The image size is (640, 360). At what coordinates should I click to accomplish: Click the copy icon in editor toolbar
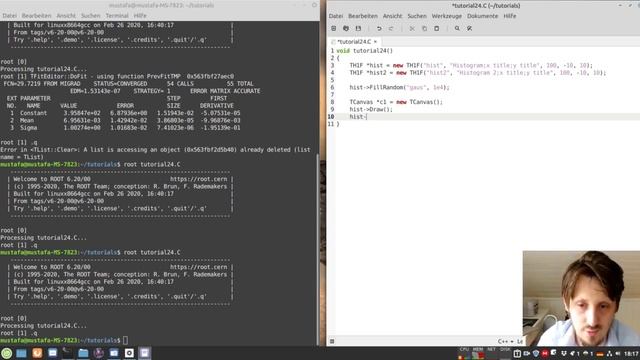(424, 29)
